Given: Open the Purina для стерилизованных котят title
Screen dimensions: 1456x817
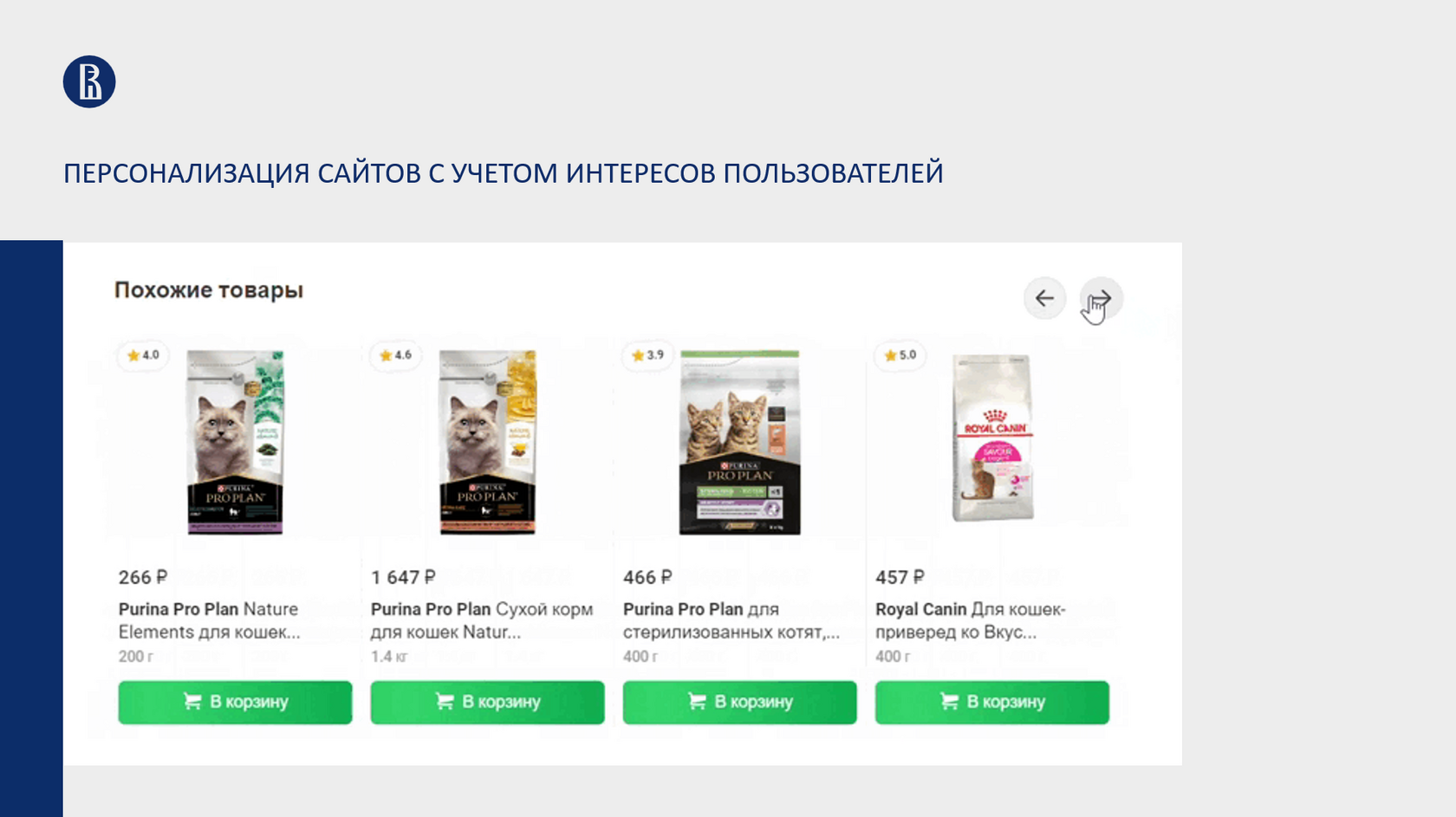Looking at the screenshot, I should (731, 620).
